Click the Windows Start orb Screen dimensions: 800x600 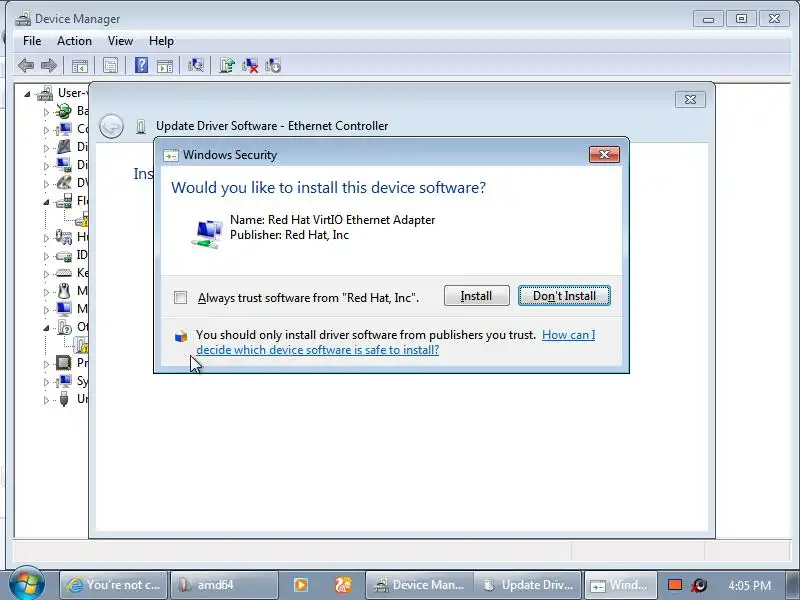[26, 584]
